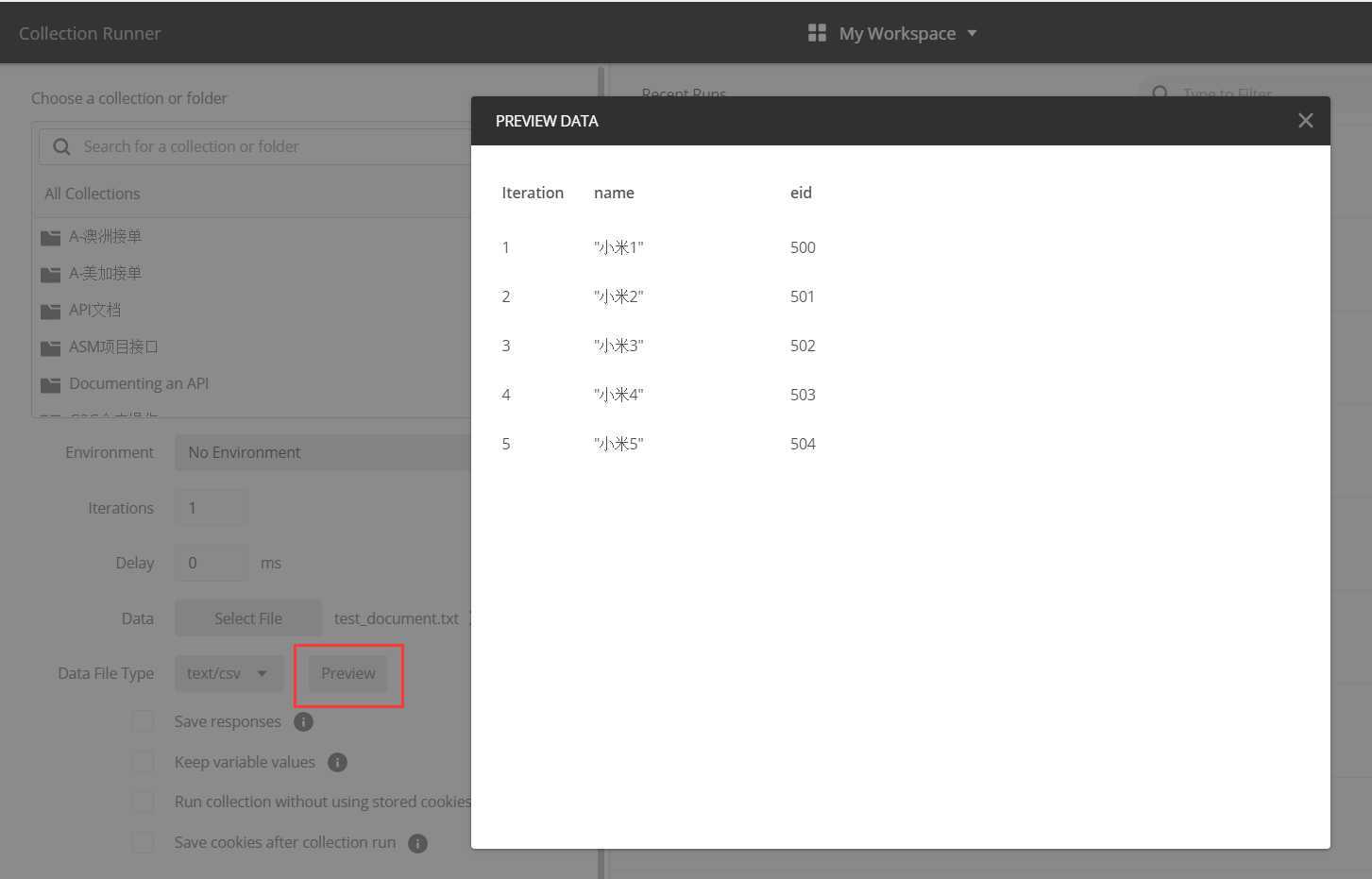Image resolution: width=1372 pixels, height=879 pixels.
Task: Focus the Search for a collection field
Action: pos(255,146)
